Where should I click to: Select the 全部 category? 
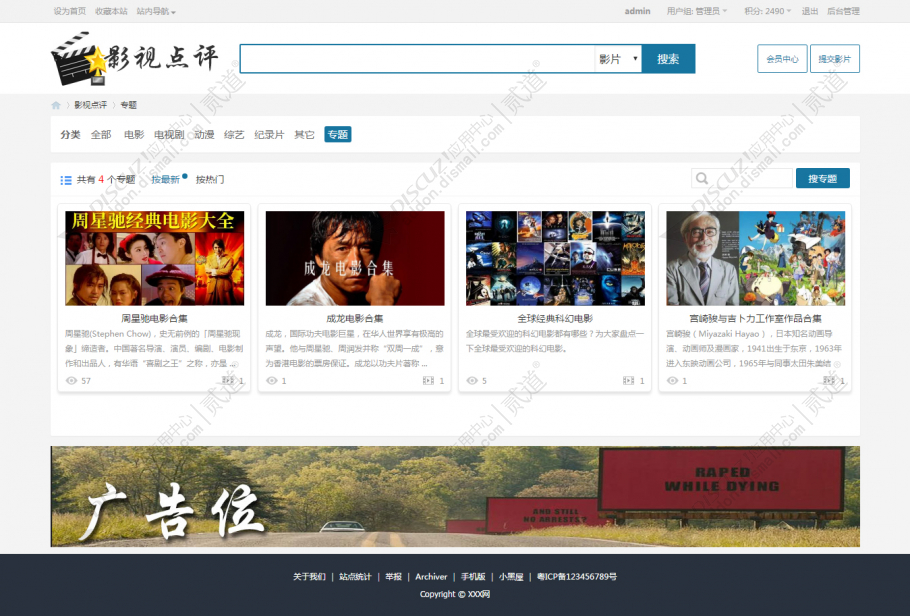pos(101,135)
